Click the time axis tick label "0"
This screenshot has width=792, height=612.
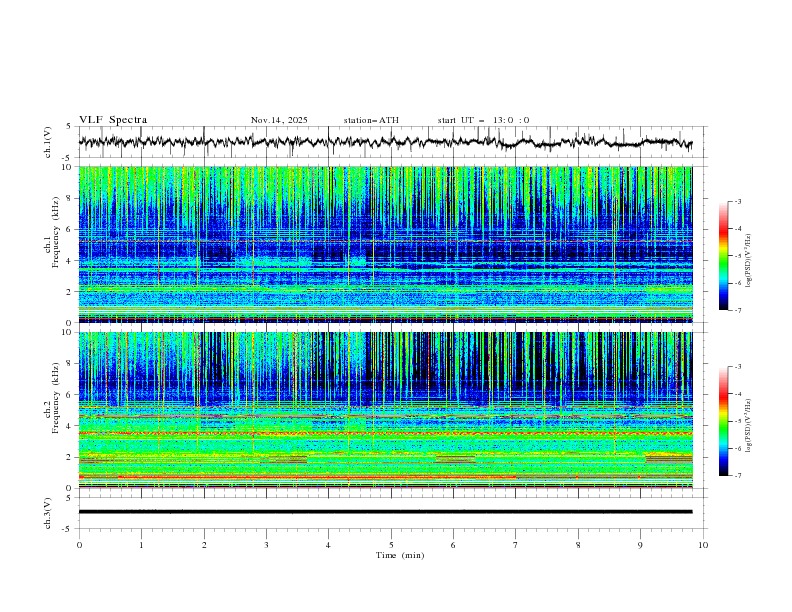[79, 545]
